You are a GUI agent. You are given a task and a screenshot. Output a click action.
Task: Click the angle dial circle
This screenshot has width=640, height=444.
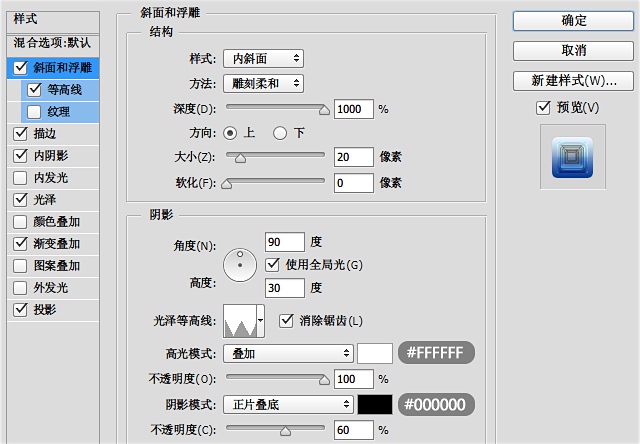click(x=240, y=264)
